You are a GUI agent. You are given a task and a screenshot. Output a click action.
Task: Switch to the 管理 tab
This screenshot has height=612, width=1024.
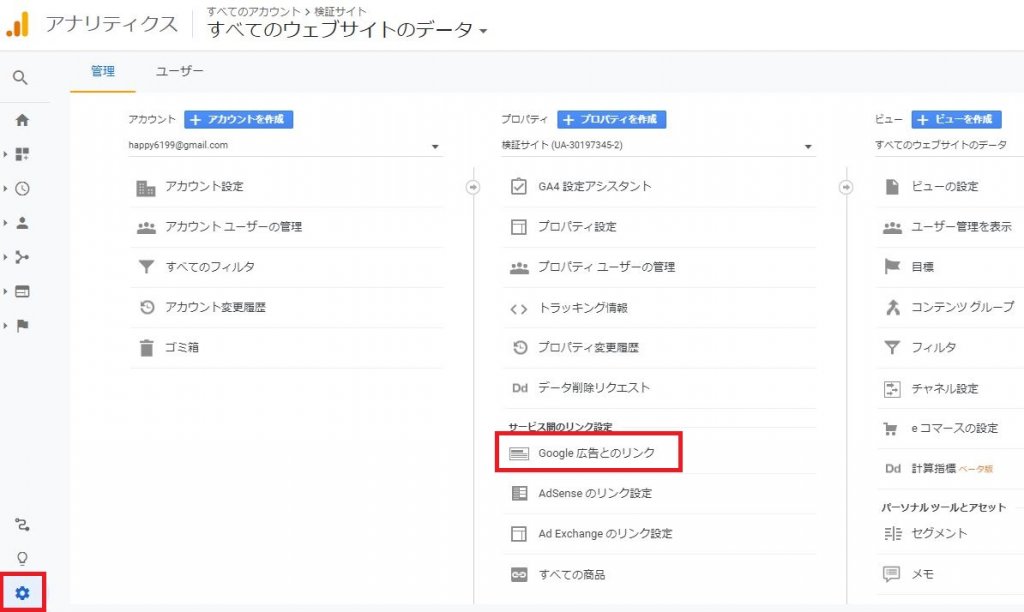click(x=103, y=71)
